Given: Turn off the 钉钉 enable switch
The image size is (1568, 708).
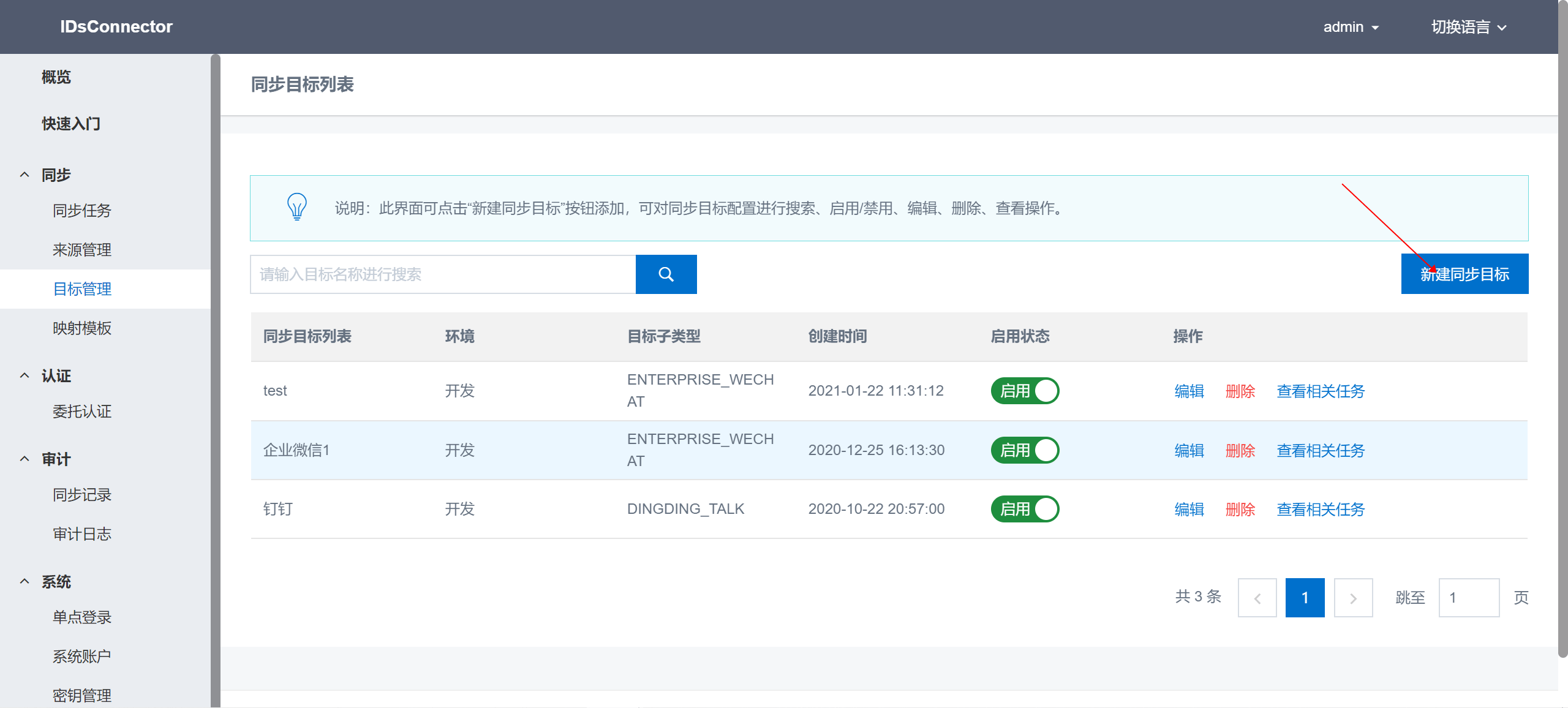Looking at the screenshot, I should point(1025,509).
